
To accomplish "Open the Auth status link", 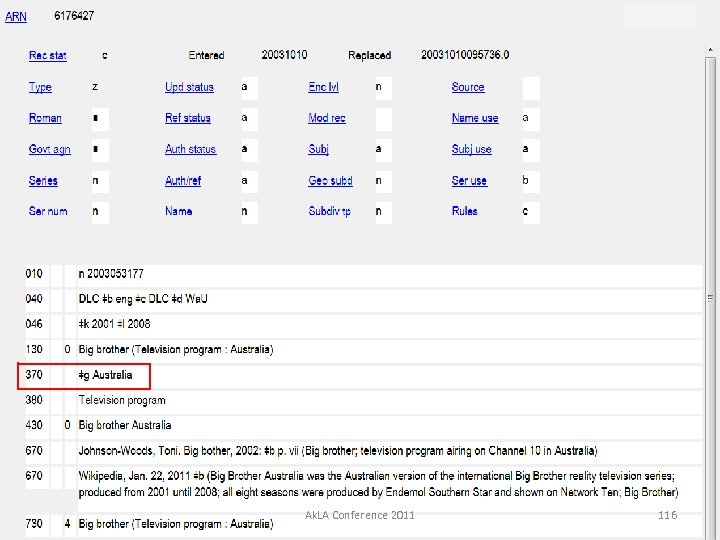I will coord(190,150).
